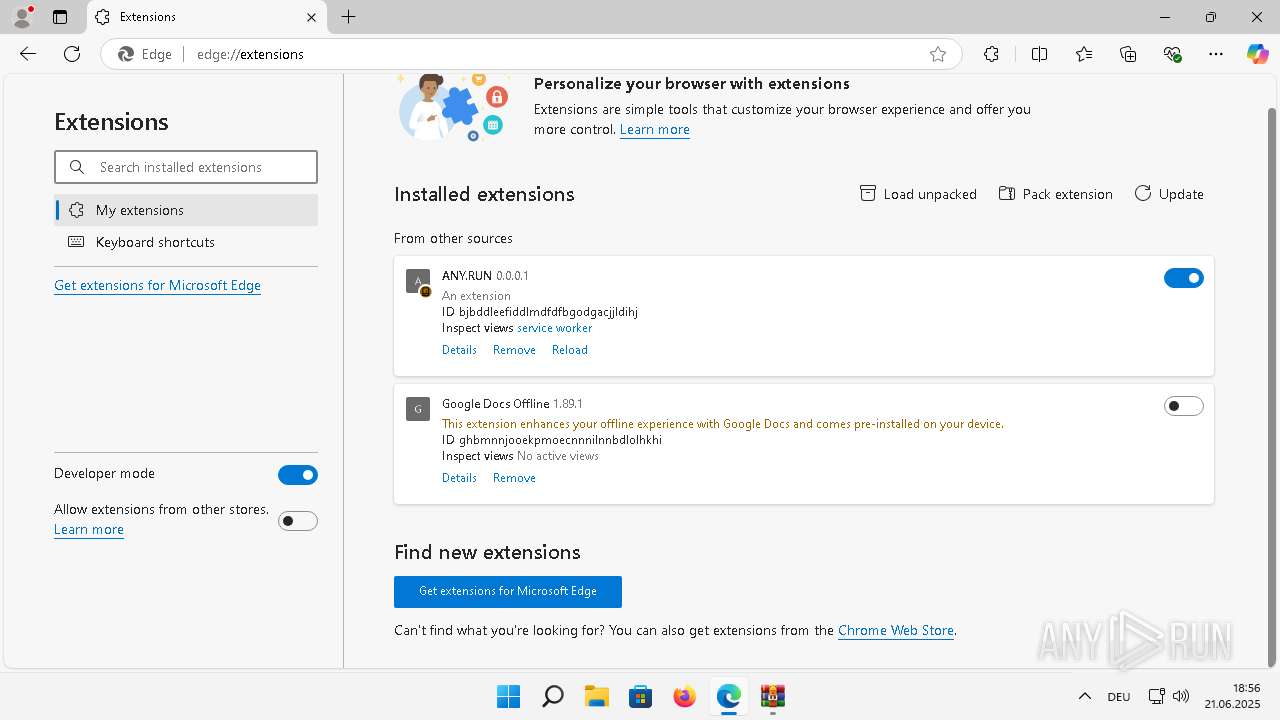Image resolution: width=1280 pixels, height=720 pixels.
Task: Open File Explorer from taskbar
Action: click(597, 696)
